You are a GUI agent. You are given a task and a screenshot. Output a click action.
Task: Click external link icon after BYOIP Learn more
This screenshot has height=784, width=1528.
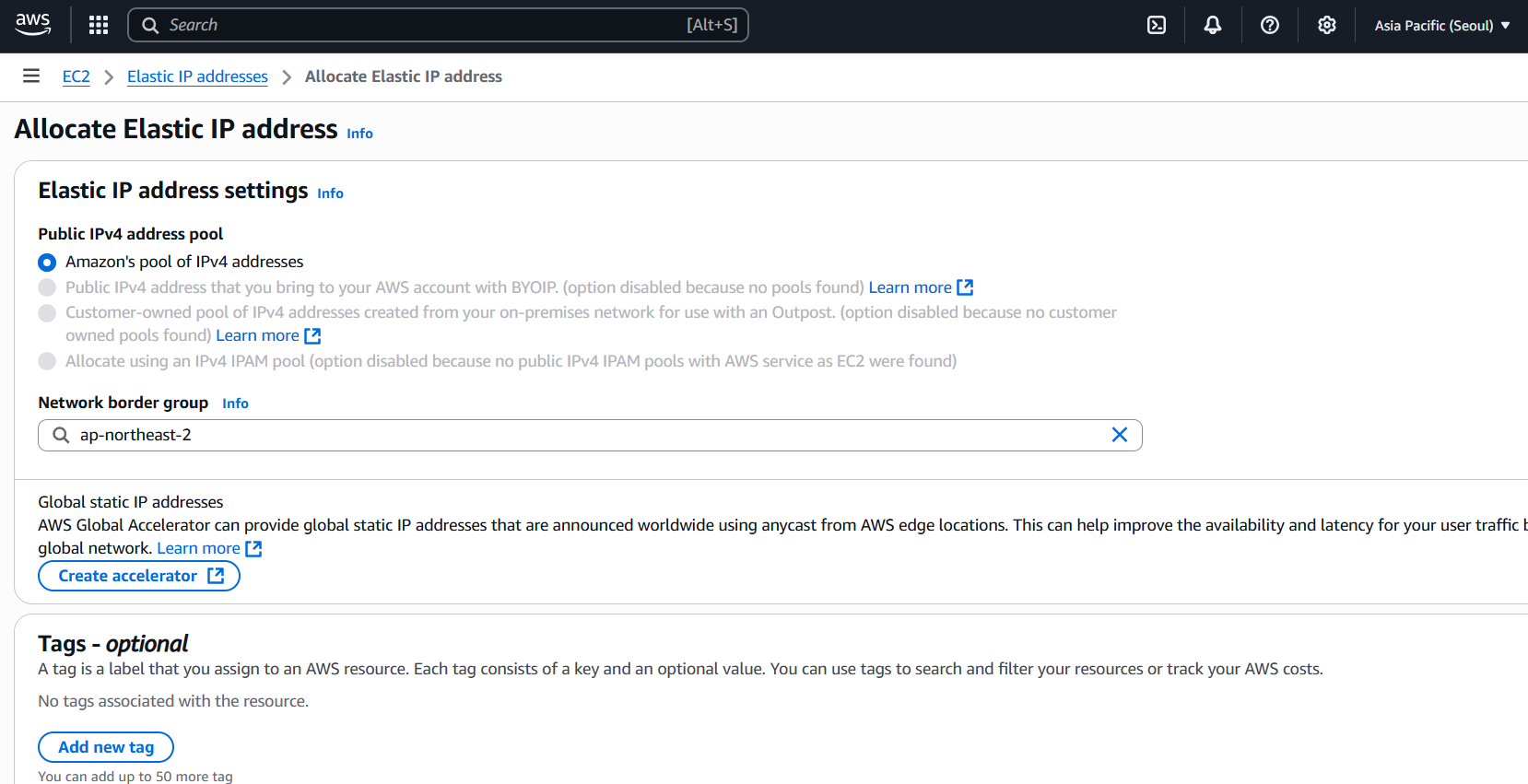coord(965,287)
